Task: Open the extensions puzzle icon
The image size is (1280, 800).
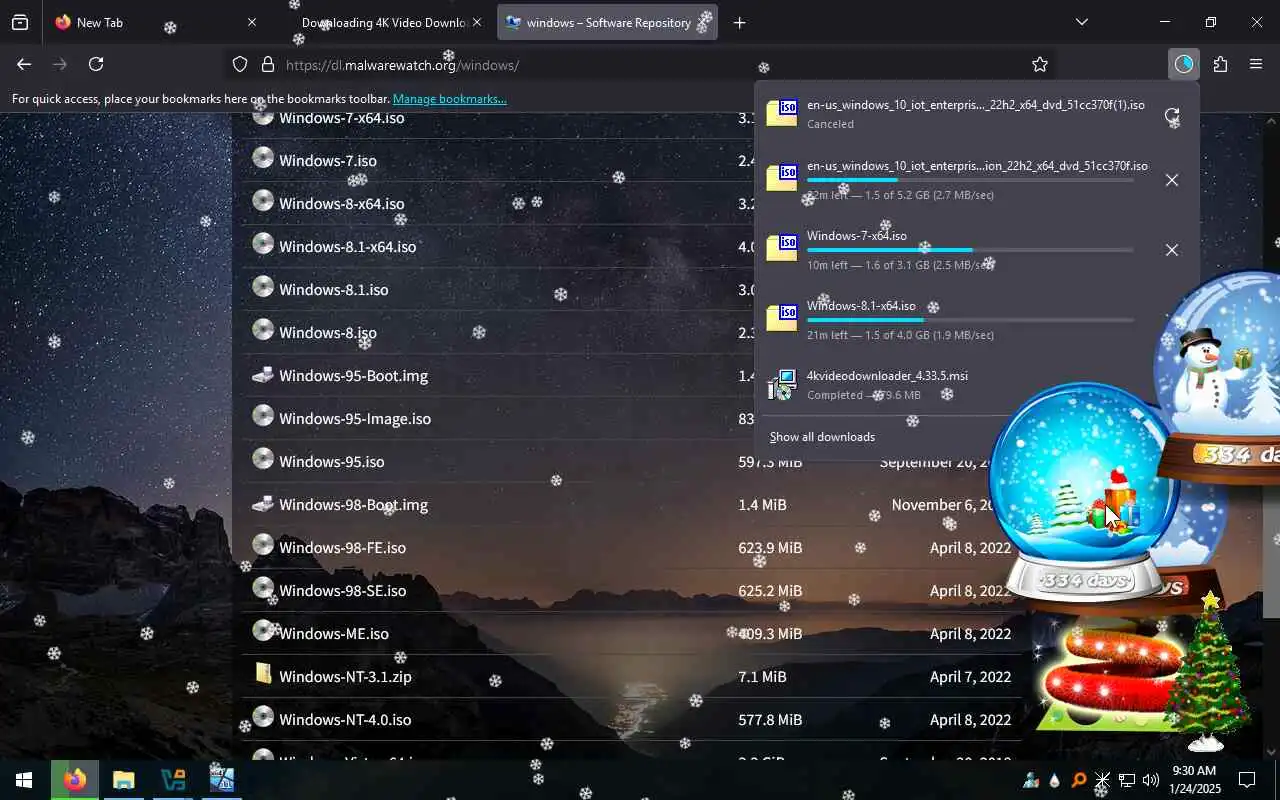Action: click(1220, 64)
